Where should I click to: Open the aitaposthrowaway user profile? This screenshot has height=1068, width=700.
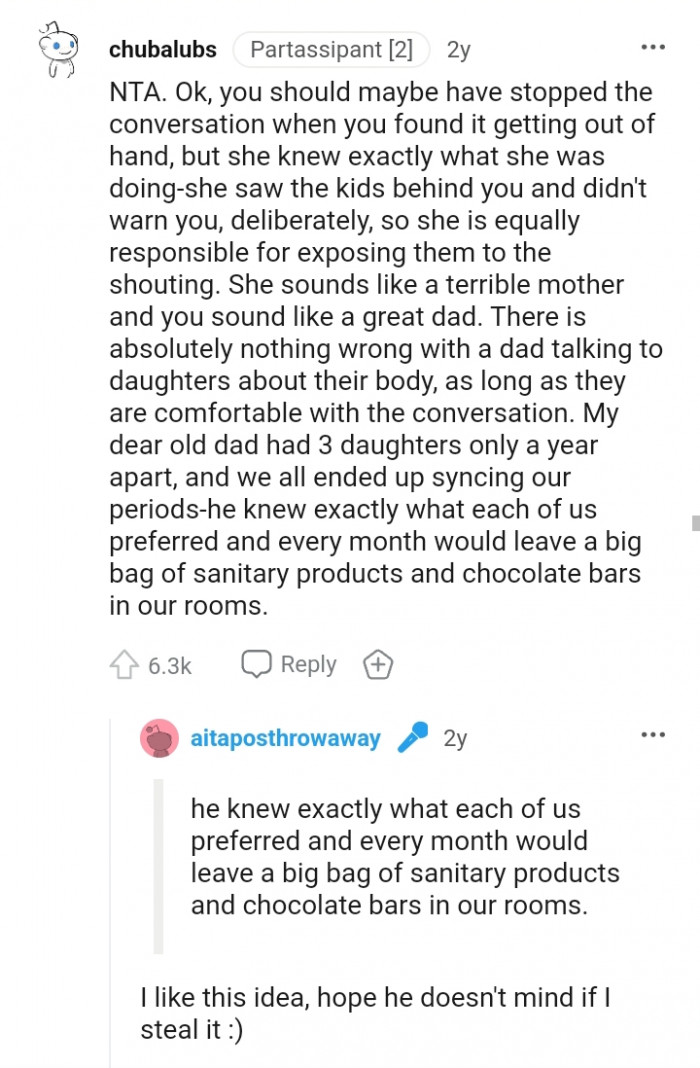click(x=285, y=739)
